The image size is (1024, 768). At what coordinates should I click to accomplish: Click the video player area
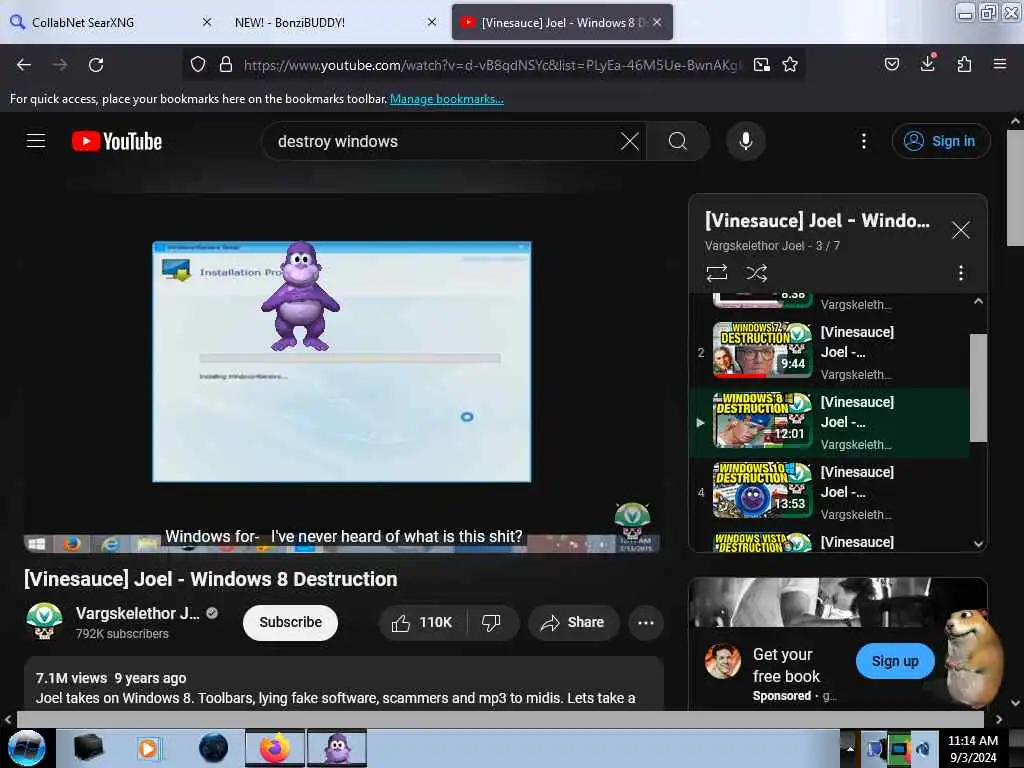coord(342,372)
